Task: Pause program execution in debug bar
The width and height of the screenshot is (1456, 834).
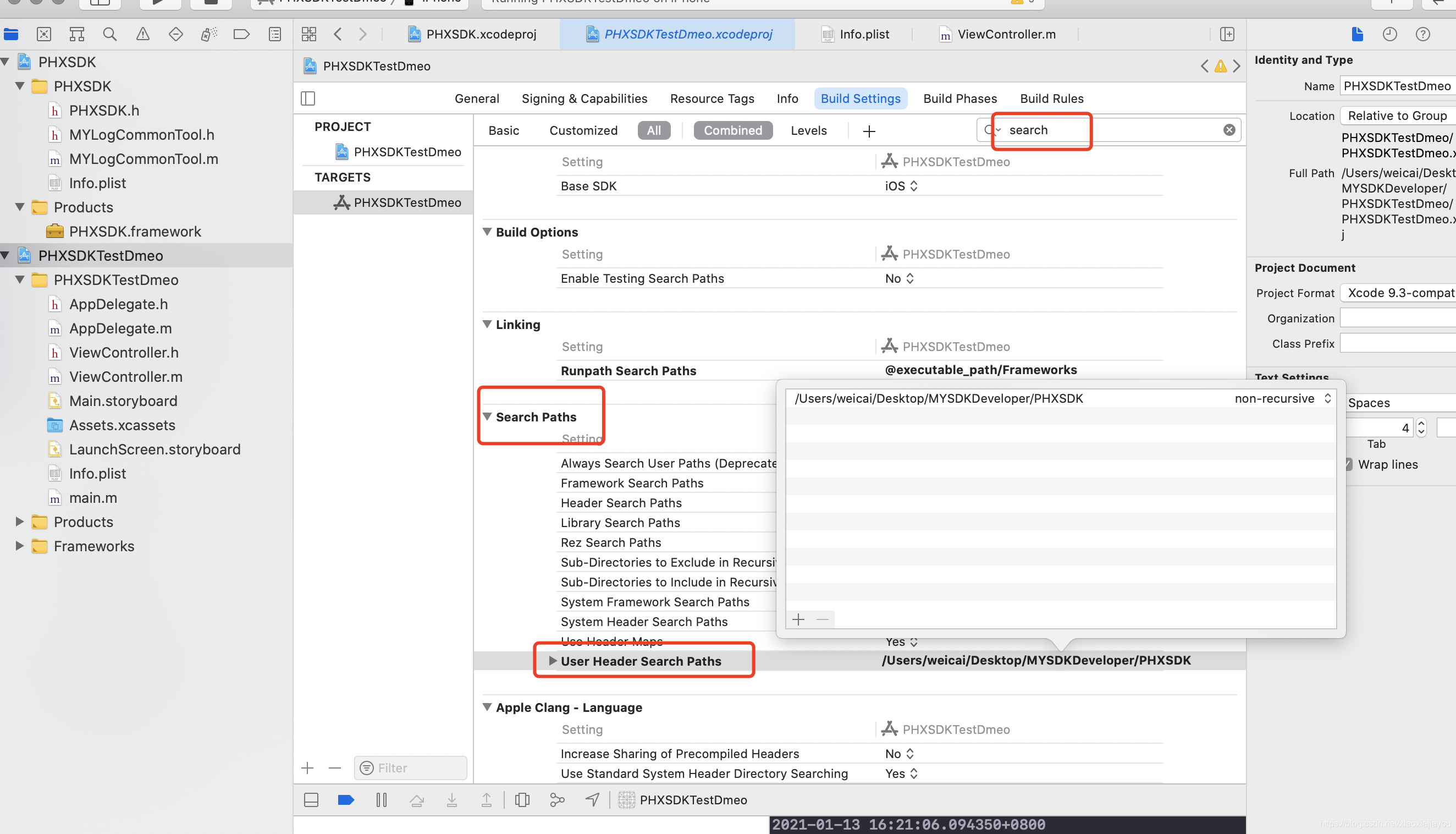Action: click(382, 800)
